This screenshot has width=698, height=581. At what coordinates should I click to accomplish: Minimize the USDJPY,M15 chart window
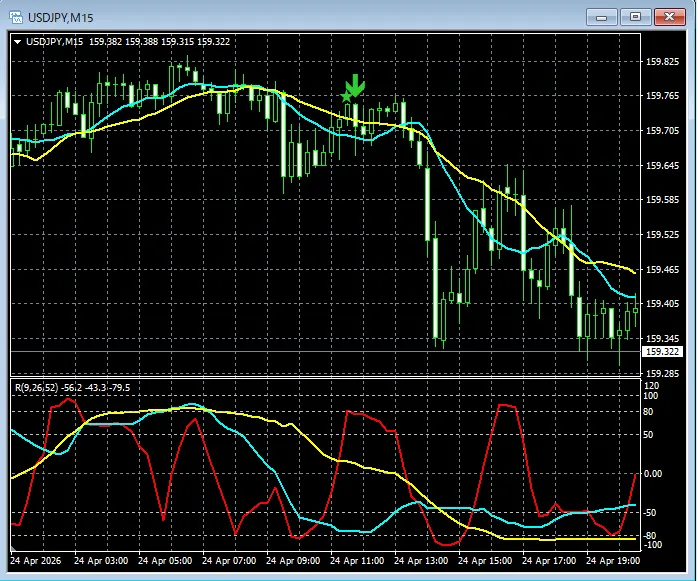pos(601,16)
